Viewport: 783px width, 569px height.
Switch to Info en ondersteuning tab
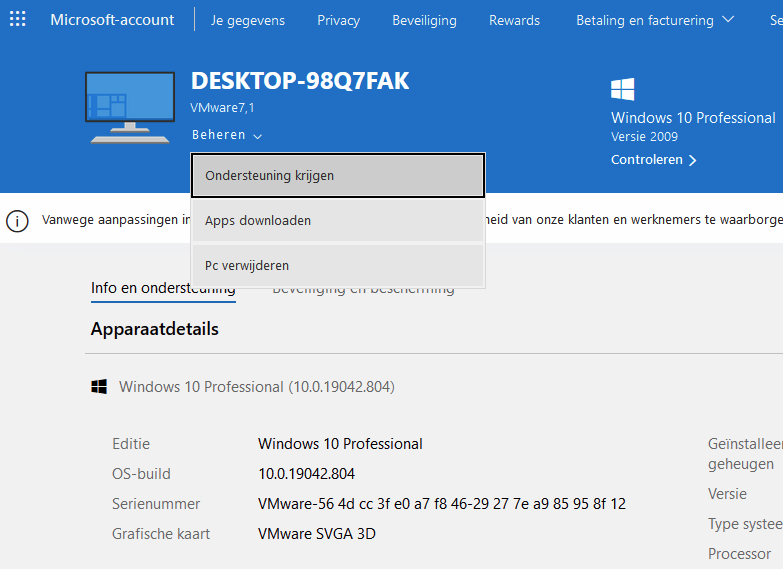click(x=163, y=289)
